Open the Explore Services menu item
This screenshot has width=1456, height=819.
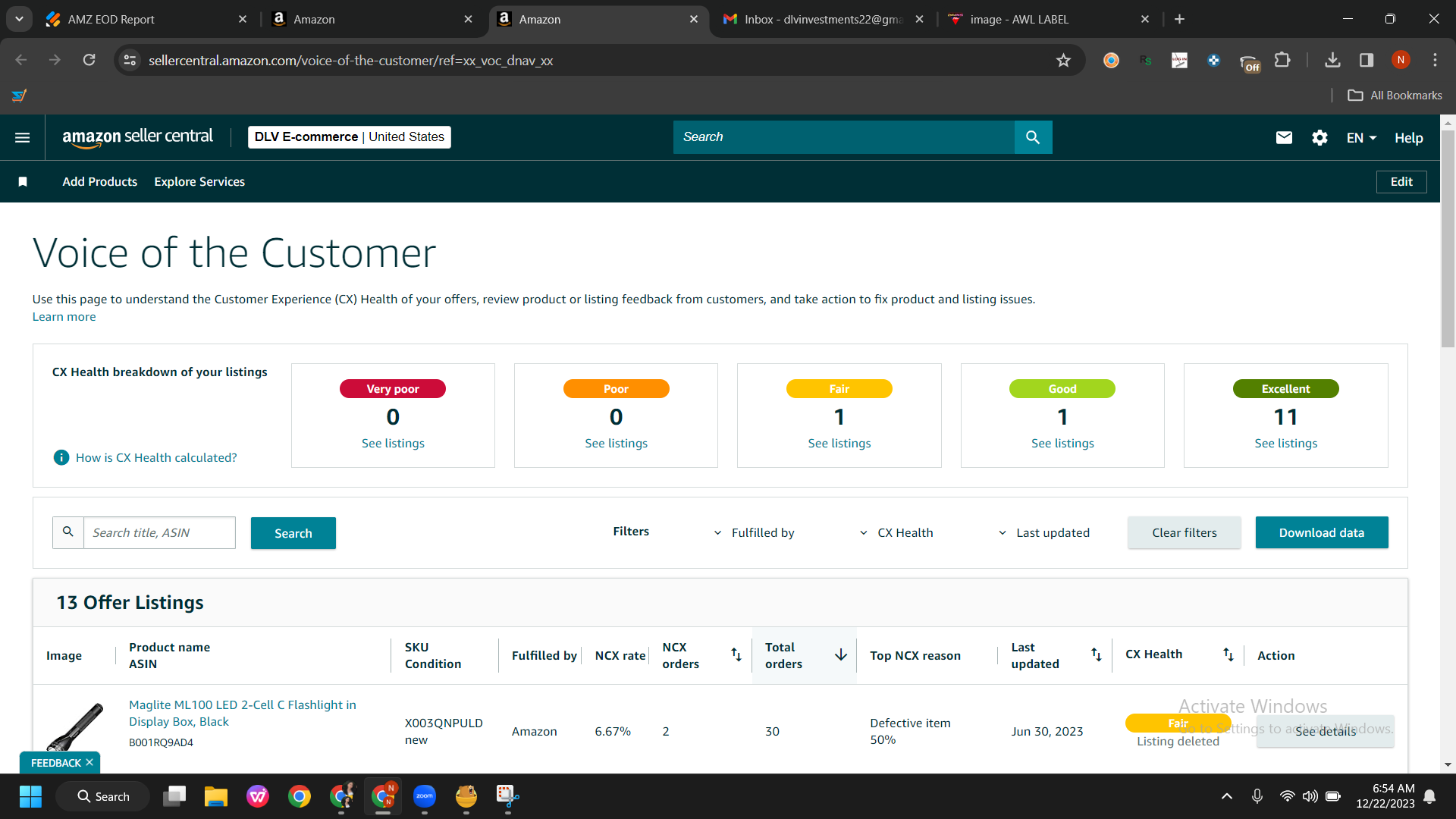point(199,182)
